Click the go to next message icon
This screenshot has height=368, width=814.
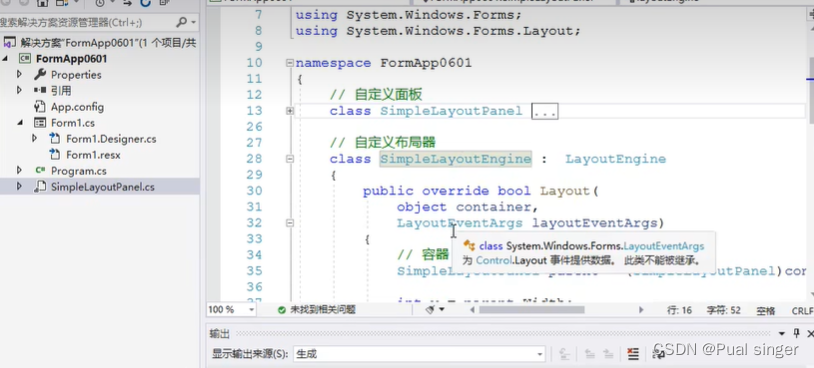[x=607, y=354]
